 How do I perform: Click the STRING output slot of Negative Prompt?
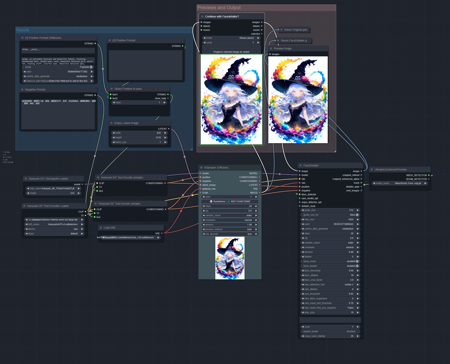tap(95, 95)
